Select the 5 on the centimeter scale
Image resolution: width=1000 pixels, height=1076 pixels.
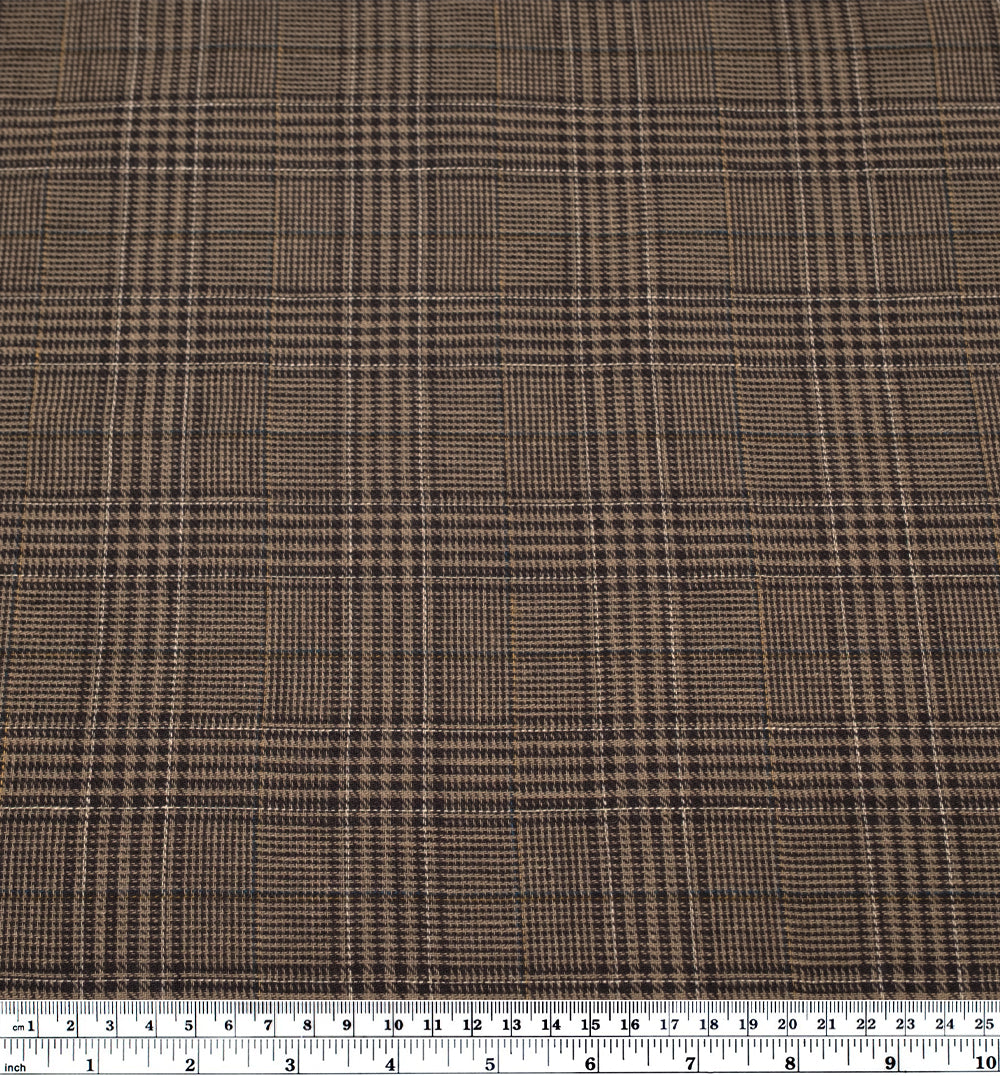coord(189,1025)
